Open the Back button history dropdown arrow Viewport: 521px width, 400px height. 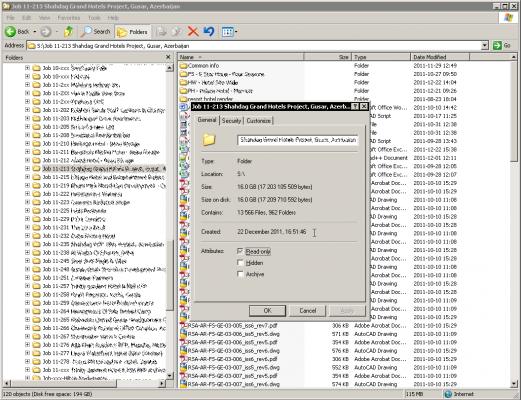click(x=35, y=32)
